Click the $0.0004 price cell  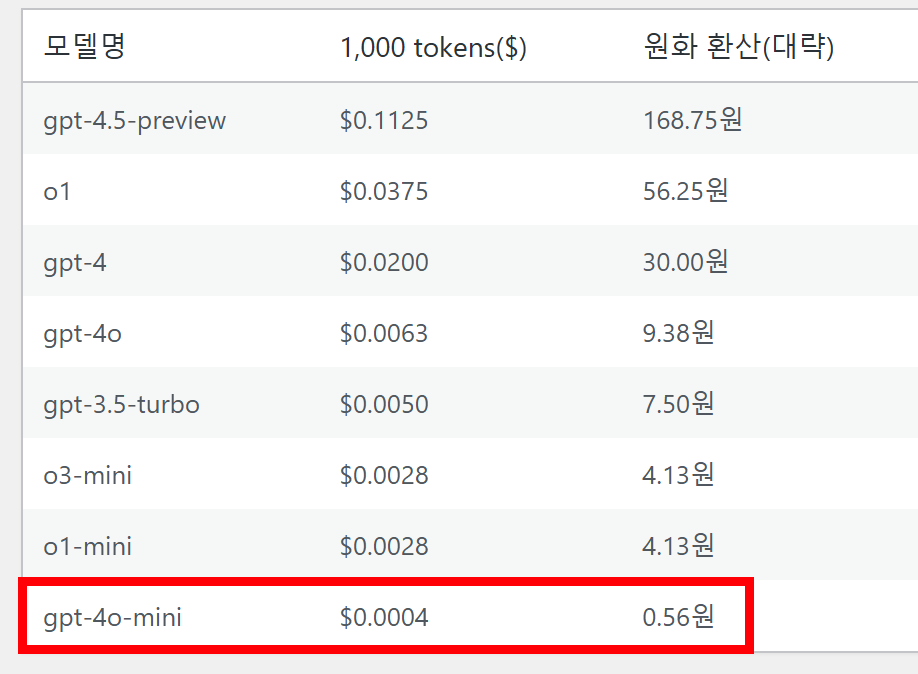click(x=384, y=617)
